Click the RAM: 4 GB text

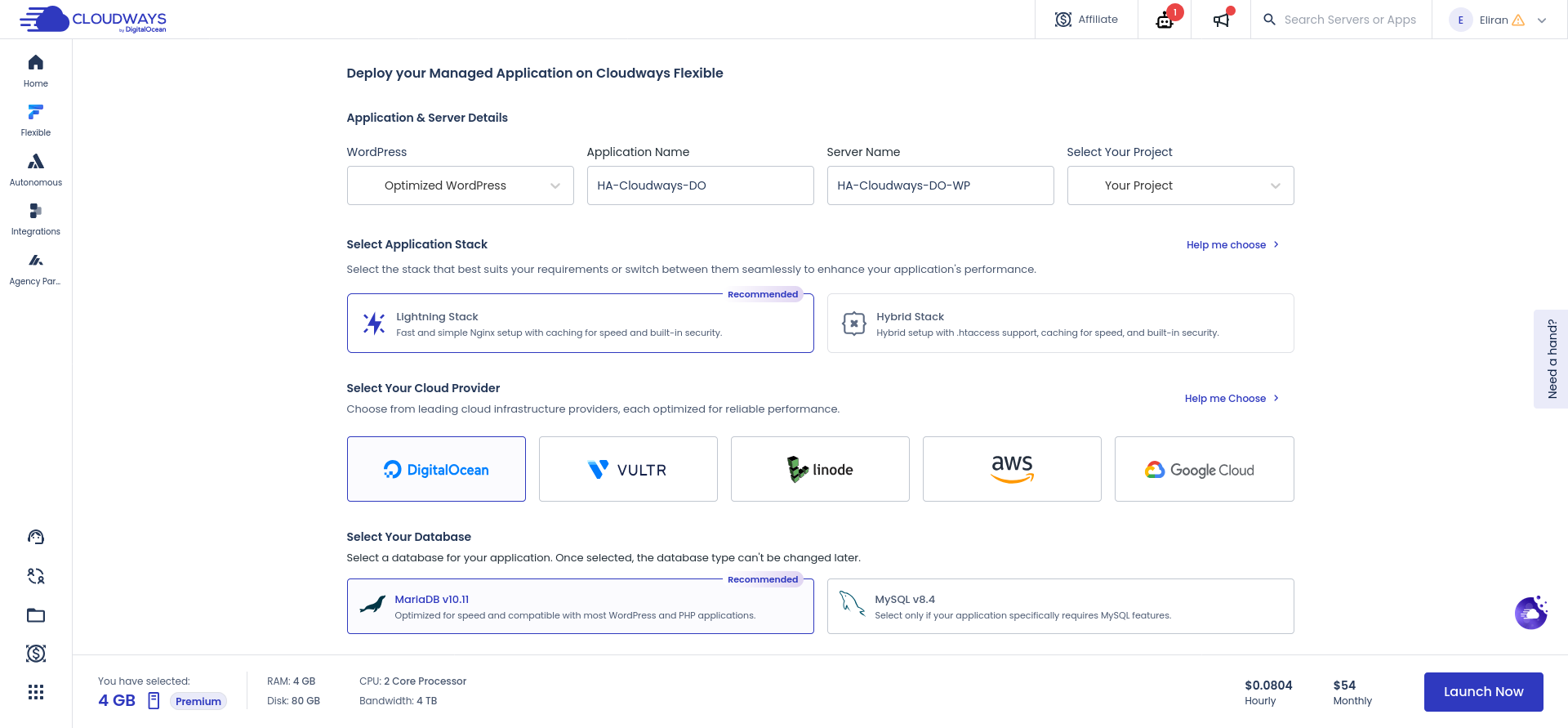pyautogui.click(x=291, y=681)
